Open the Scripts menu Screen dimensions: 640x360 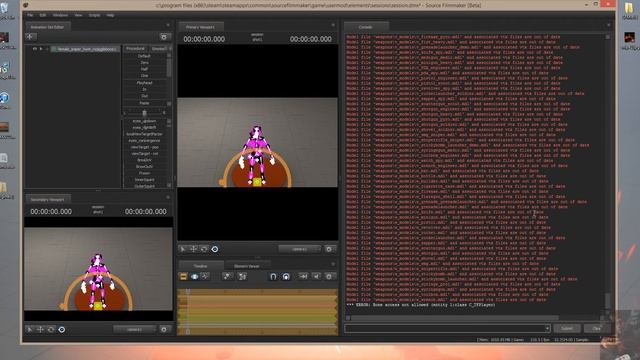click(94, 15)
